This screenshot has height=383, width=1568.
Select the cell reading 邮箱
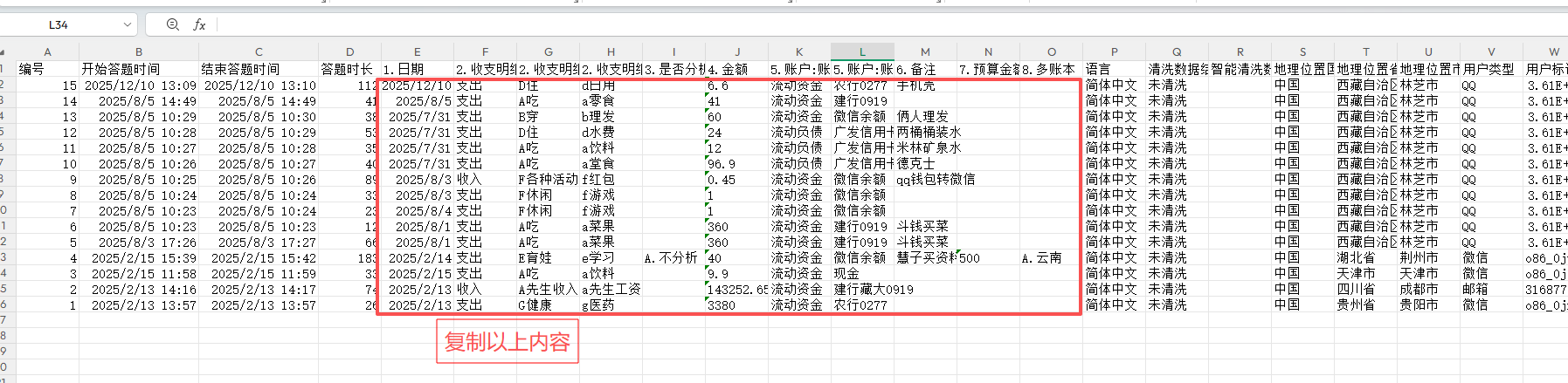tap(1490, 290)
